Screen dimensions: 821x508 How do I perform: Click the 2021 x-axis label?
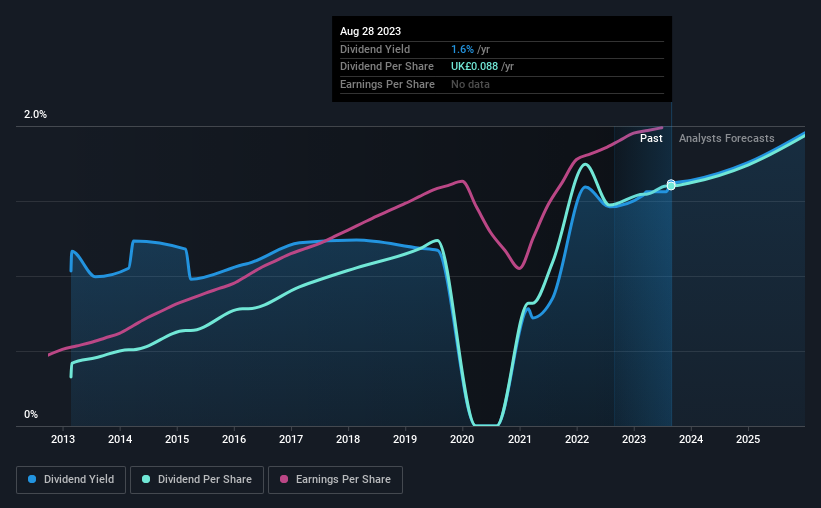coord(520,439)
